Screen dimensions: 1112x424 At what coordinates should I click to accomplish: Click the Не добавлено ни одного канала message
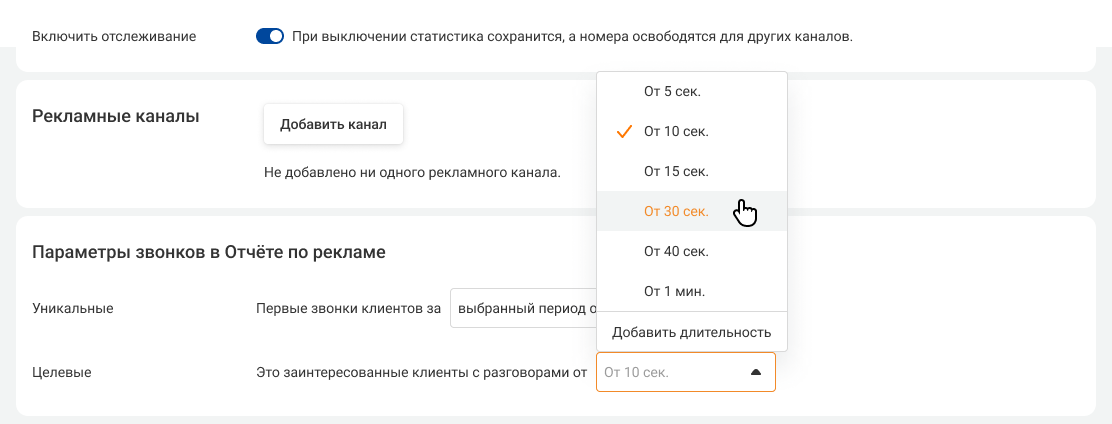[412, 172]
